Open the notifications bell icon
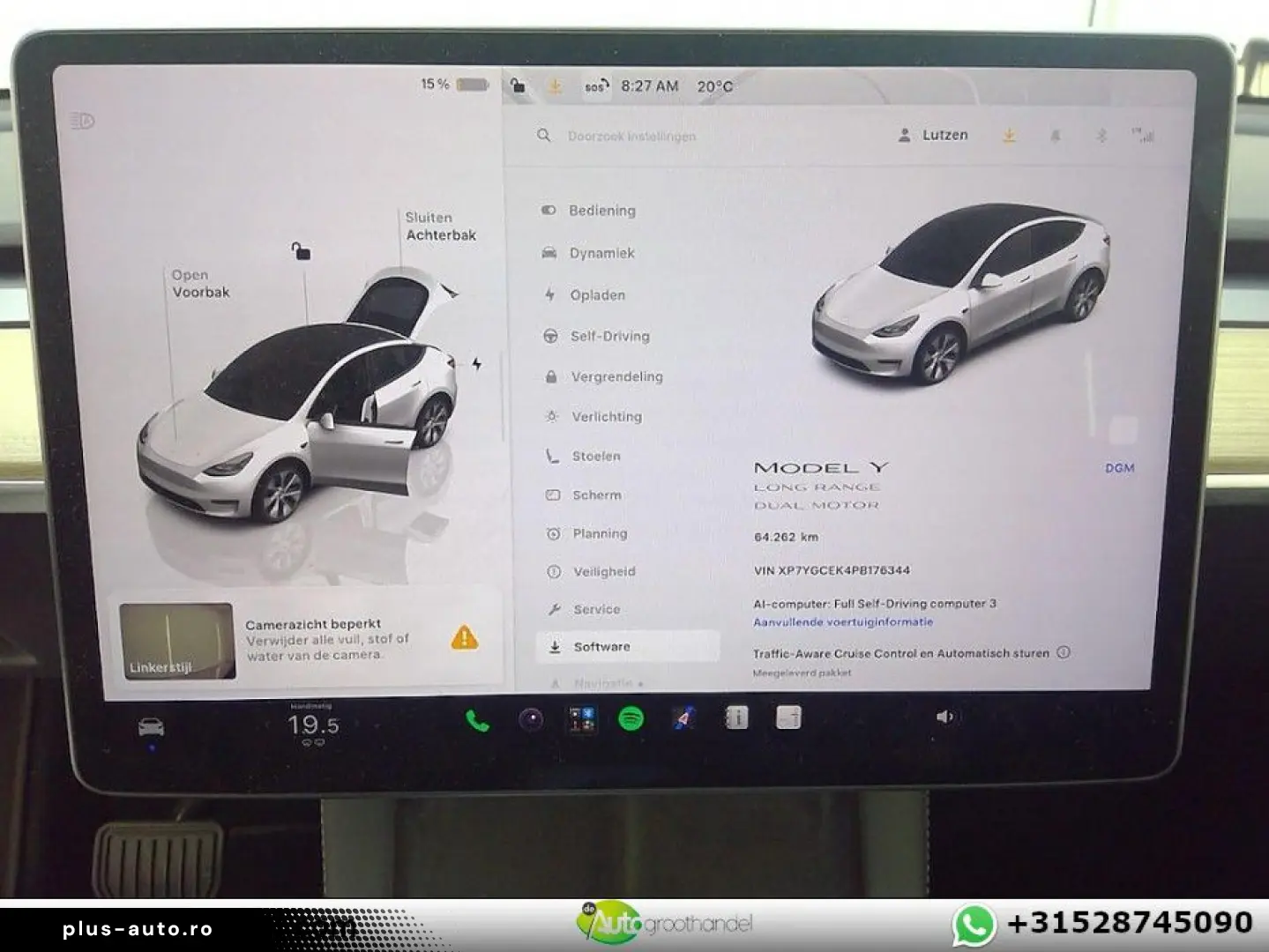 point(1056,136)
